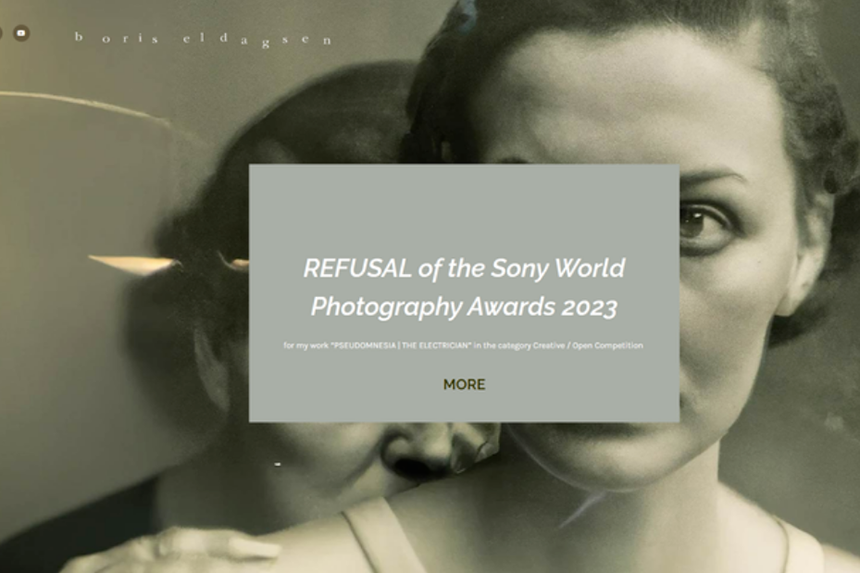Click the Creative / Open Competition text

[588, 345]
